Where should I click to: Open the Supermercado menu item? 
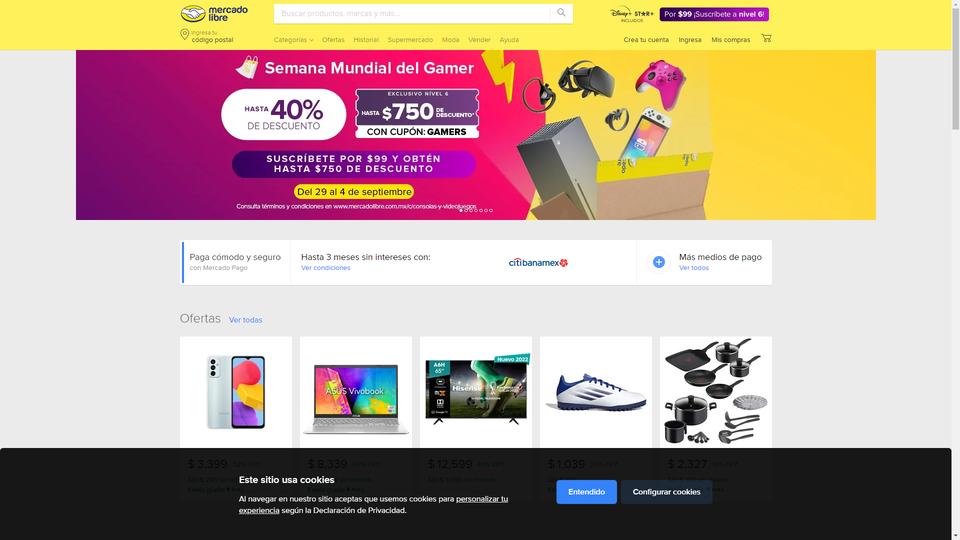pos(410,40)
